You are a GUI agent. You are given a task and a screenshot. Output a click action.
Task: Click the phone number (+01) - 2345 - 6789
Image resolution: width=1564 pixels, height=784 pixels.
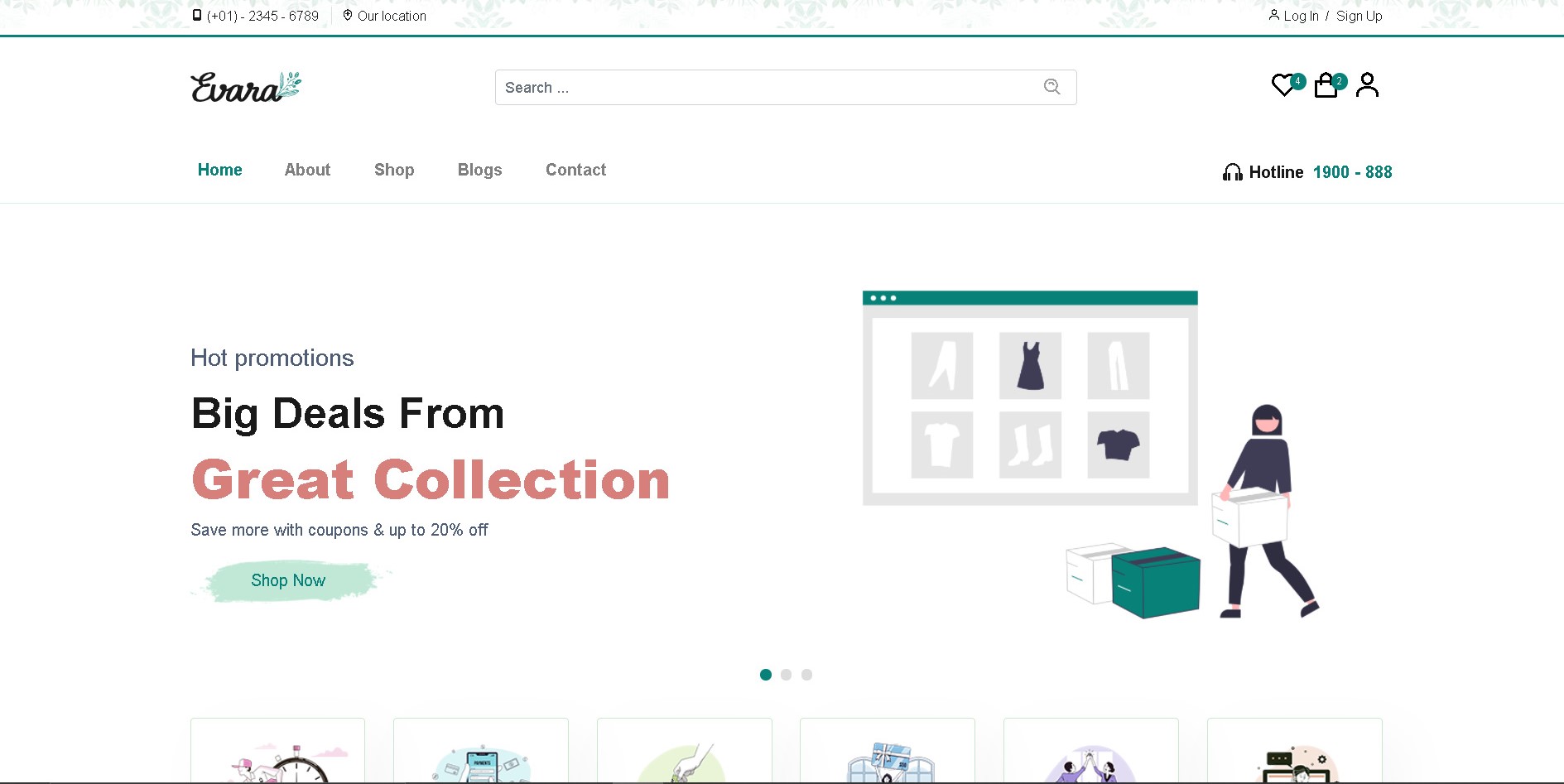[262, 16]
